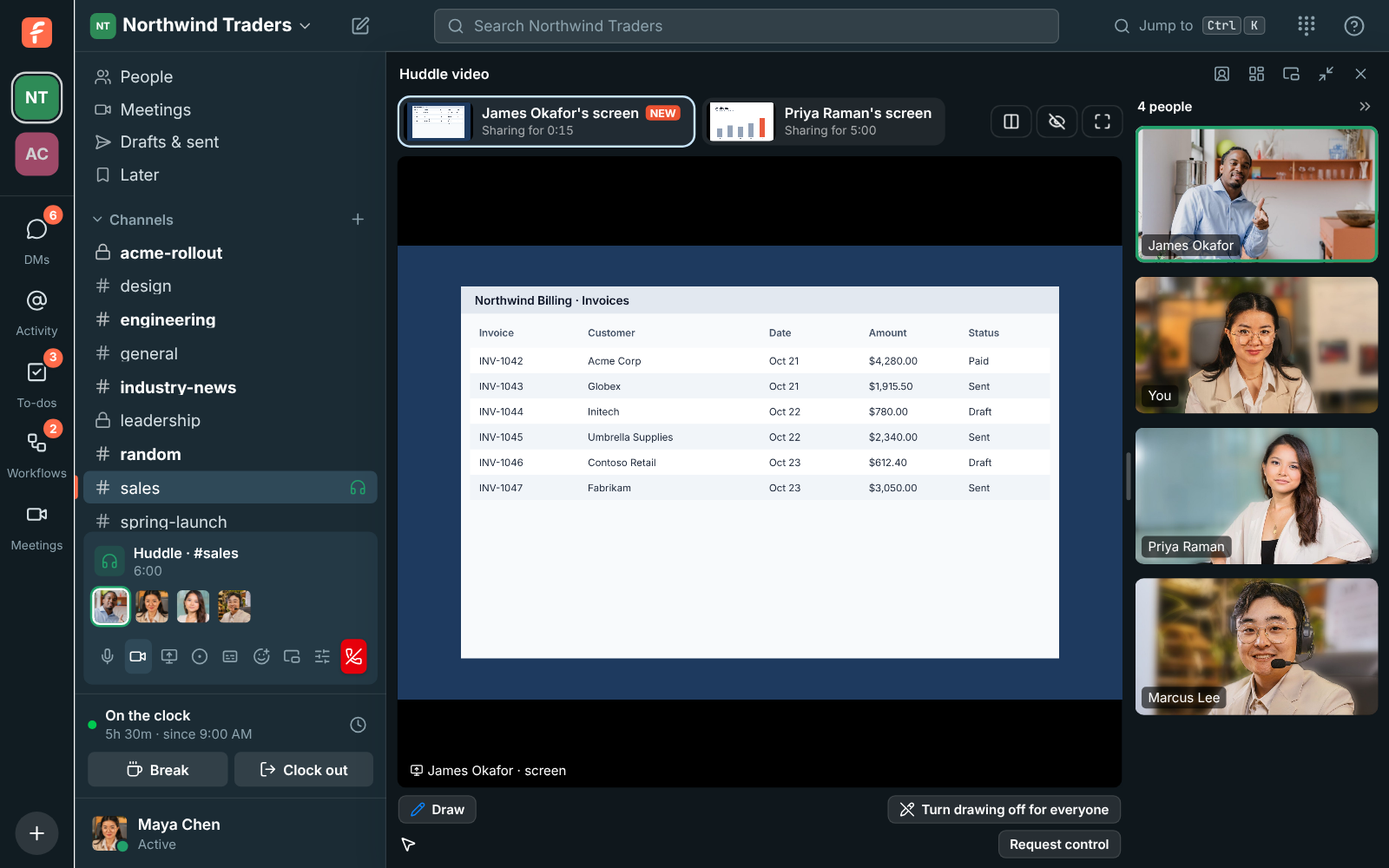Leave the huddle with the red phone button
Screen dimensions: 1389x868
click(x=353, y=657)
